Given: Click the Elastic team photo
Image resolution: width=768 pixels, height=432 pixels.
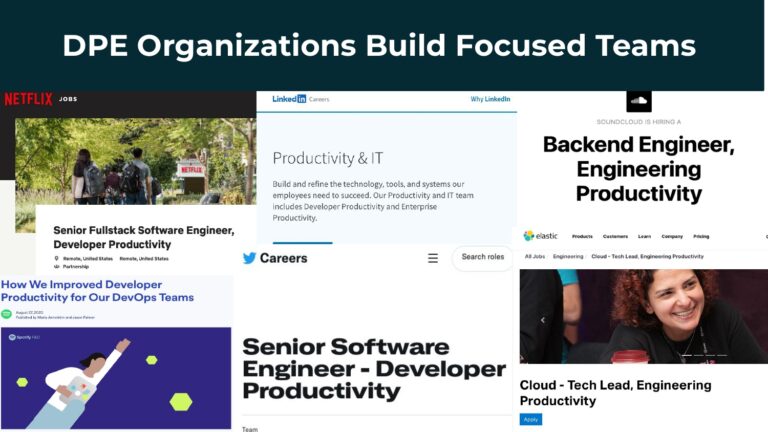Looking at the screenshot, I should [644, 316].
